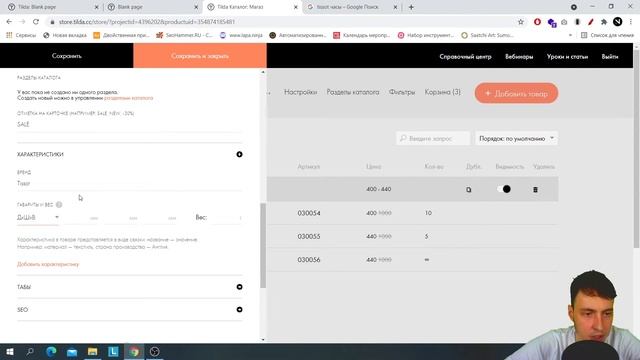The width and height of the screenshot is (640, 360).
Task: Open Календарь меропр... bookmark
Action: click(362, 36)
